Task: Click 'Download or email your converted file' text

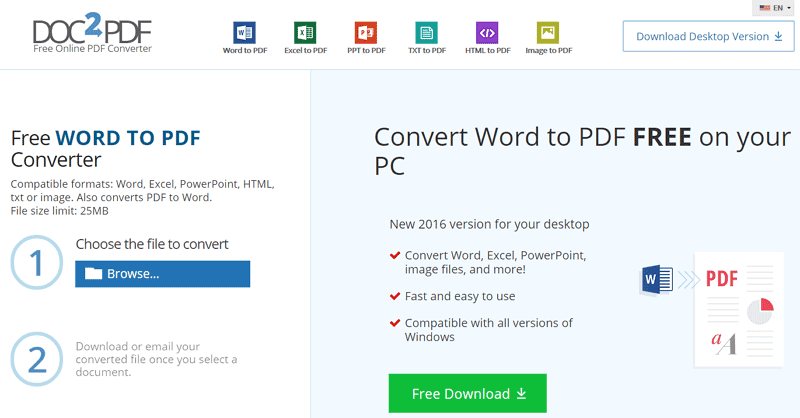Action: click(156, 359)
